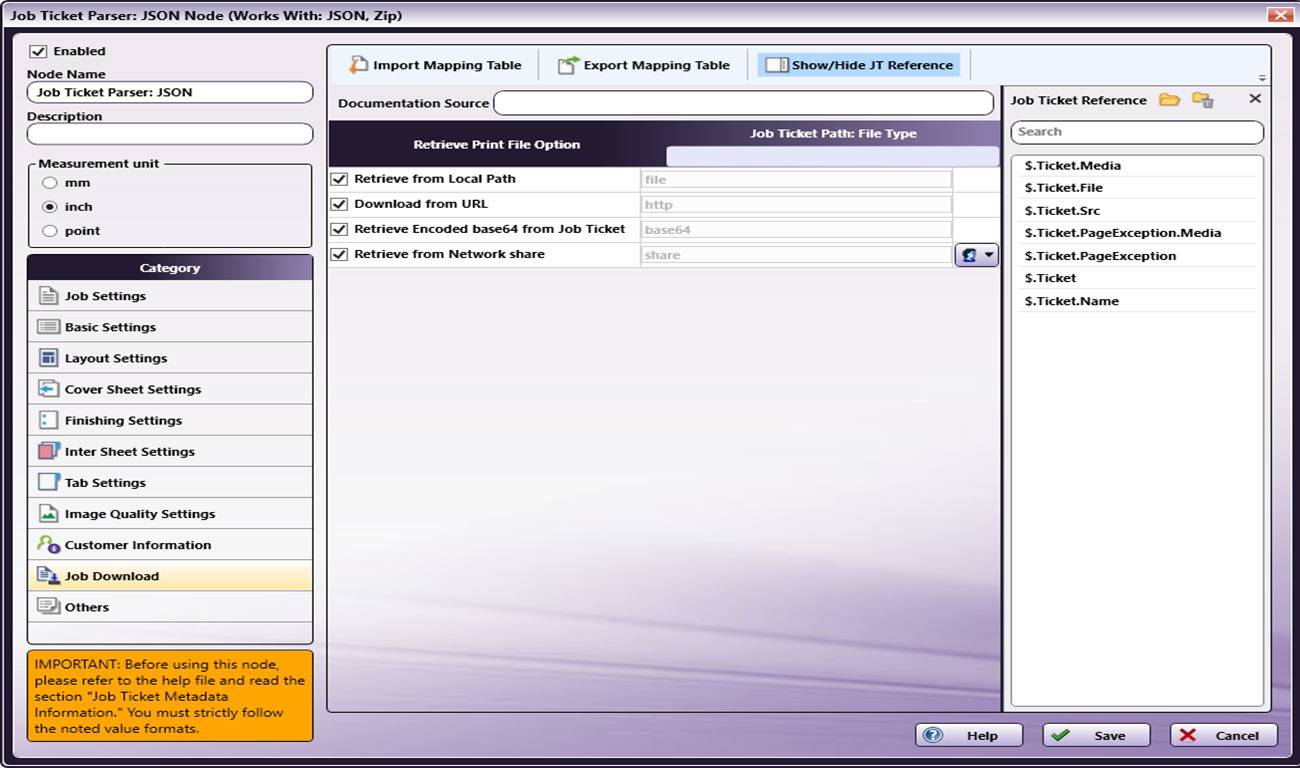Expand the toolbar overflow arrow
This screenshot has height=768, width=1300.
[x=1262, y=78]
